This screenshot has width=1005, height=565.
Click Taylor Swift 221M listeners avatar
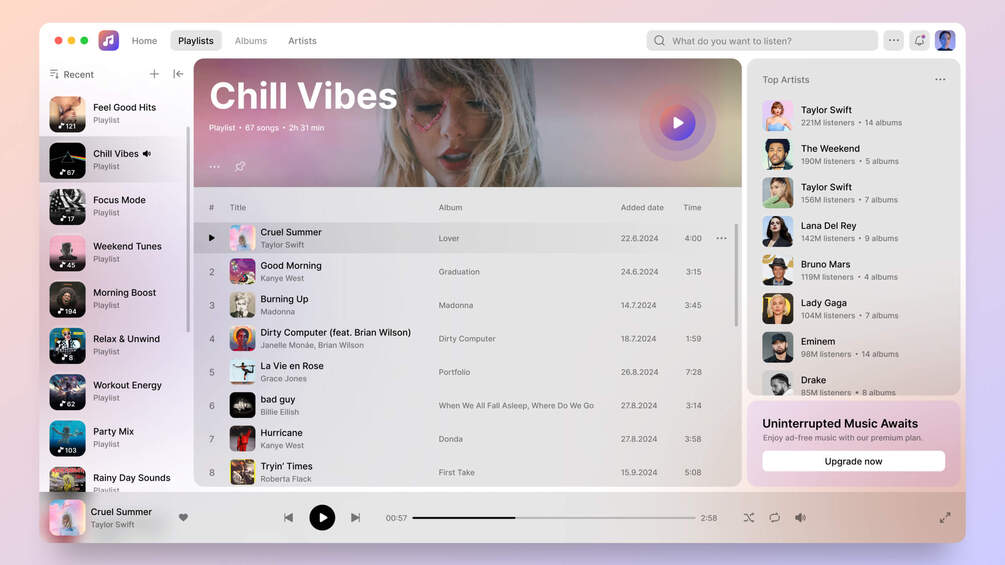[777, 116]
